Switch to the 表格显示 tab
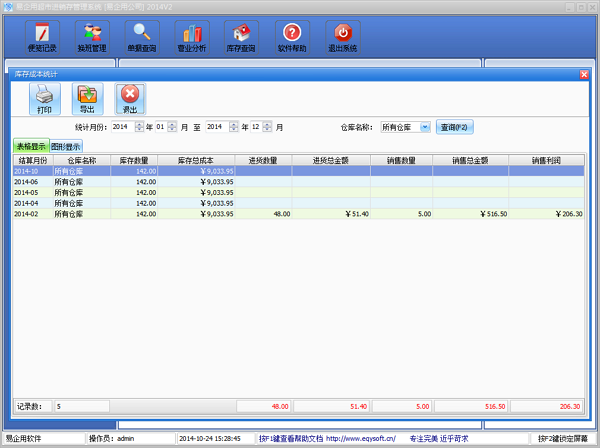 (31, 146)
